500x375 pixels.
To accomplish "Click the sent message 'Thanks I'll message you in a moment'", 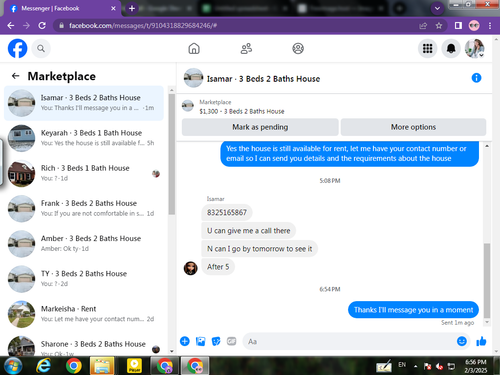I will pos(413,310).
